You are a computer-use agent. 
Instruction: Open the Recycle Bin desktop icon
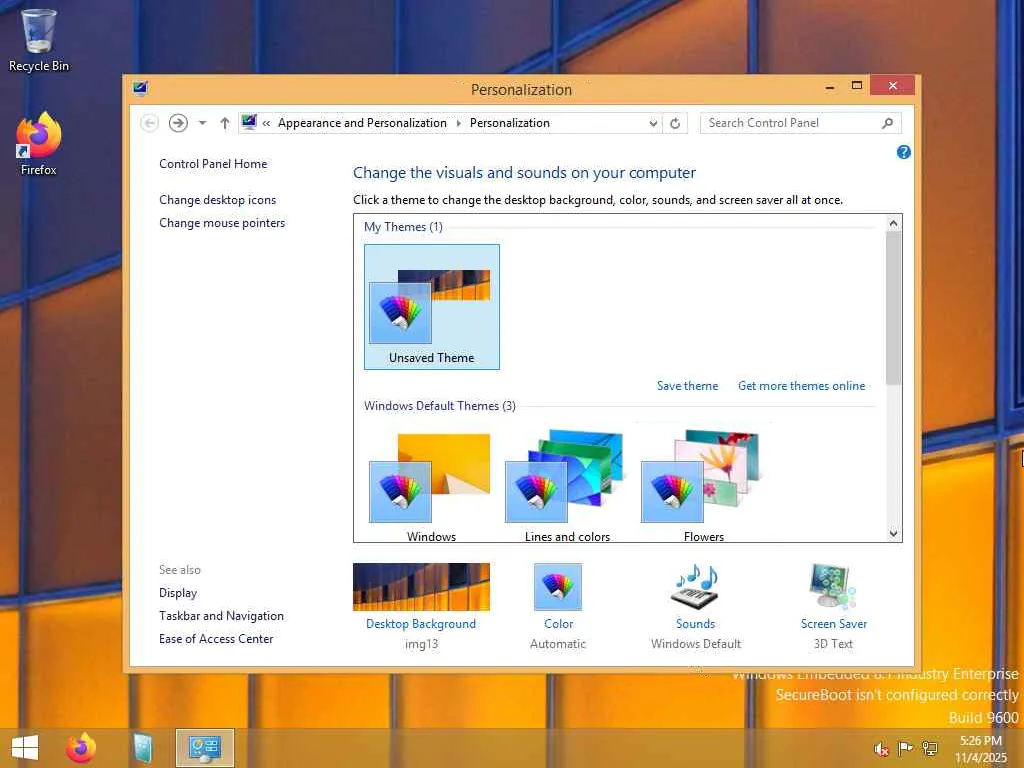(x=39, y=39)
